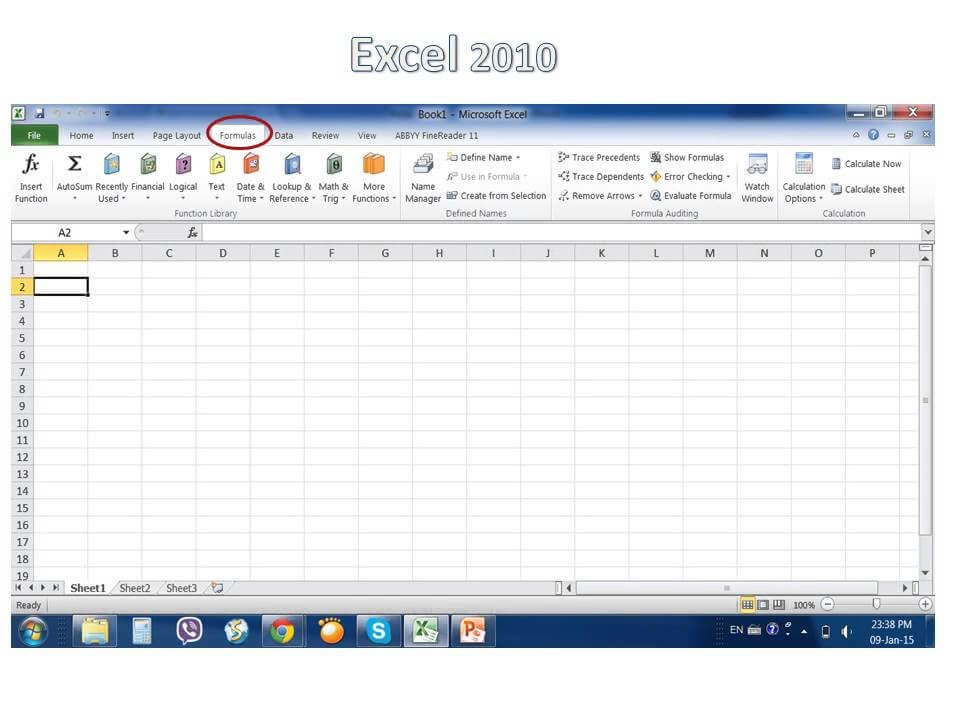Image resolution: width=960 pixels, height=720 pixels.
Task: Open the Insert Function dialog
Action: point(31,178)
